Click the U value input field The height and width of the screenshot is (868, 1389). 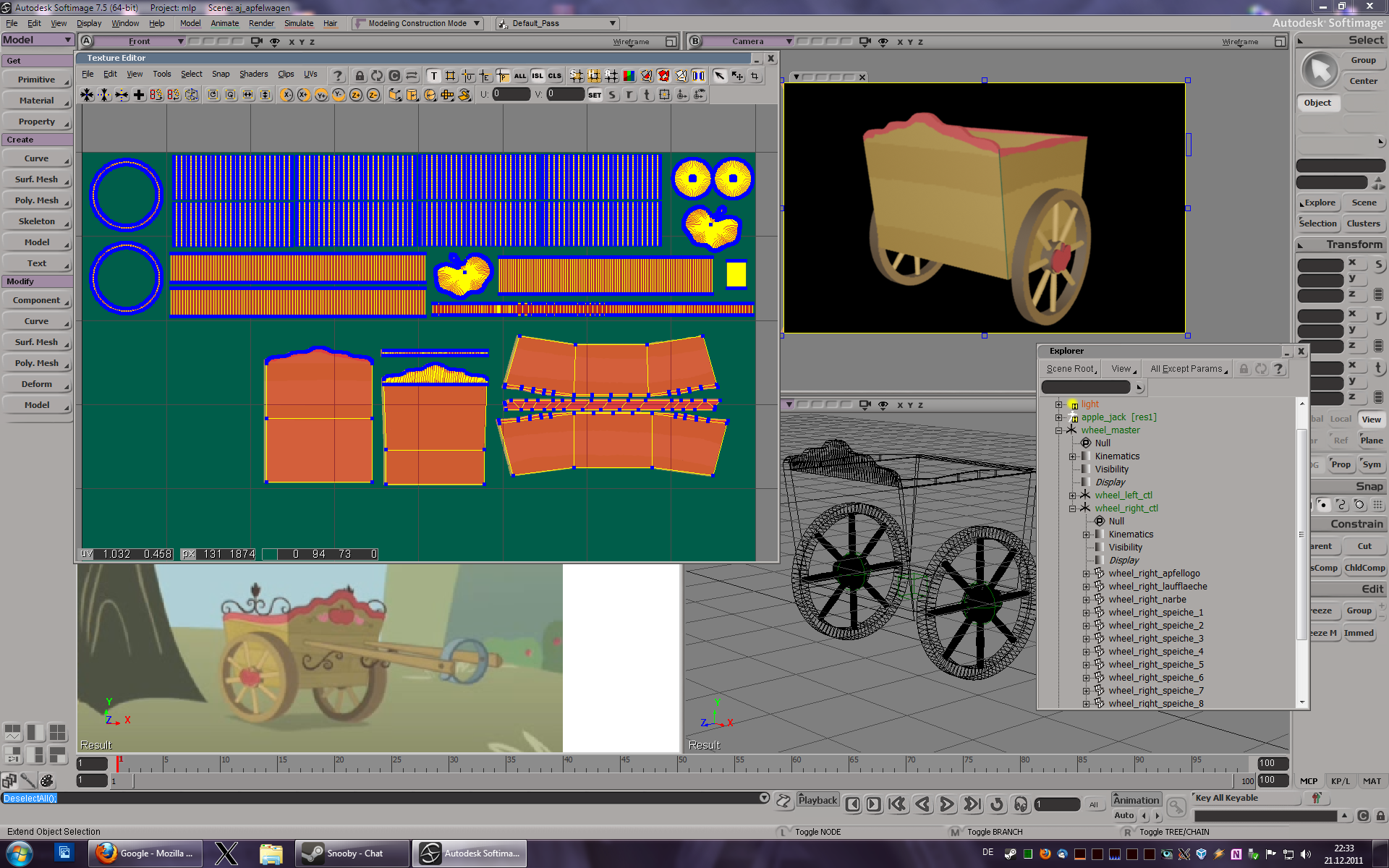(x=511, y=94)
